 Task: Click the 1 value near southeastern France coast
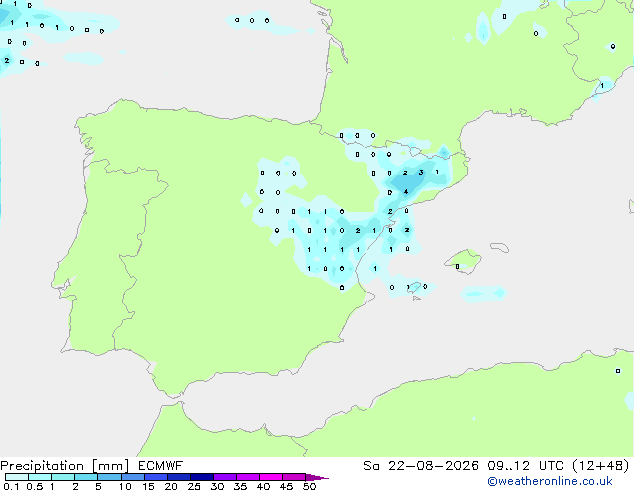tap(602, 86)
